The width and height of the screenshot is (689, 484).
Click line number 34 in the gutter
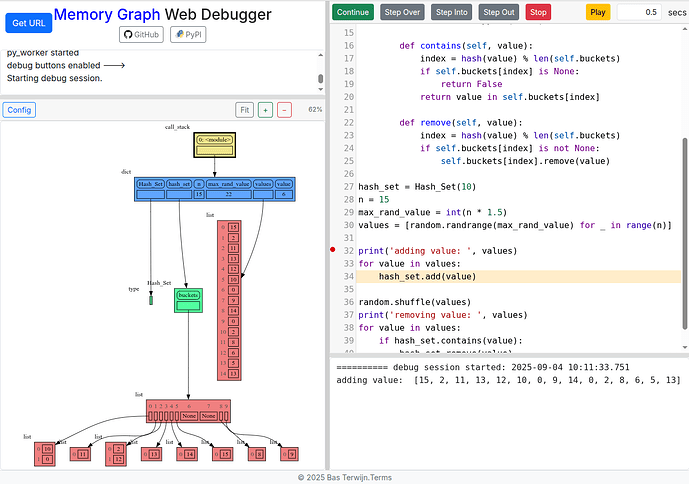click(348, 277)
